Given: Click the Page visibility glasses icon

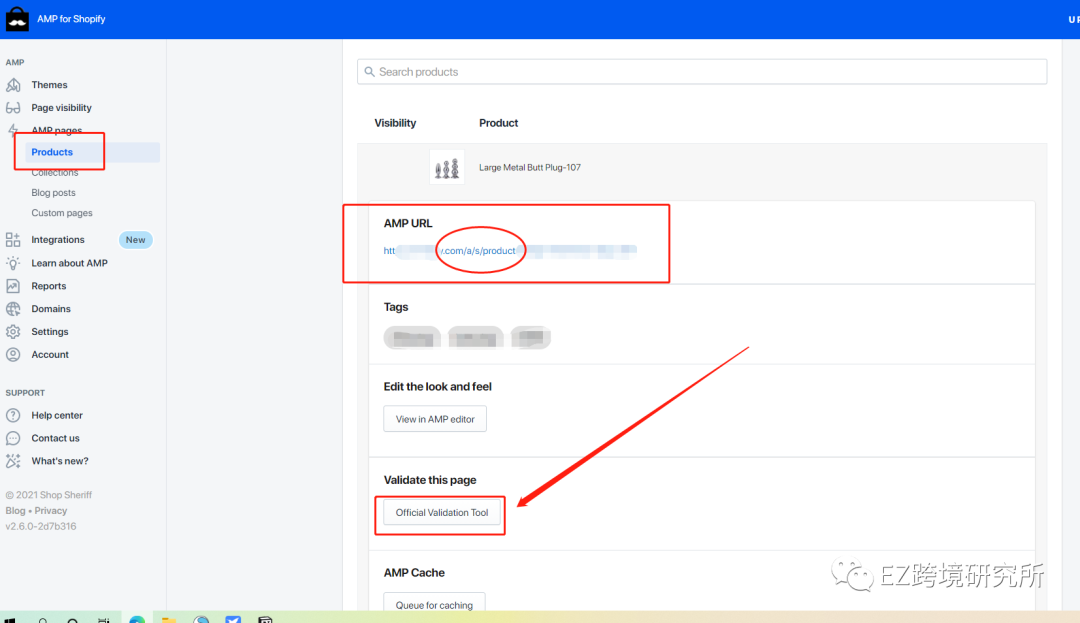Looking at the screenshot, I should [13, 107].
